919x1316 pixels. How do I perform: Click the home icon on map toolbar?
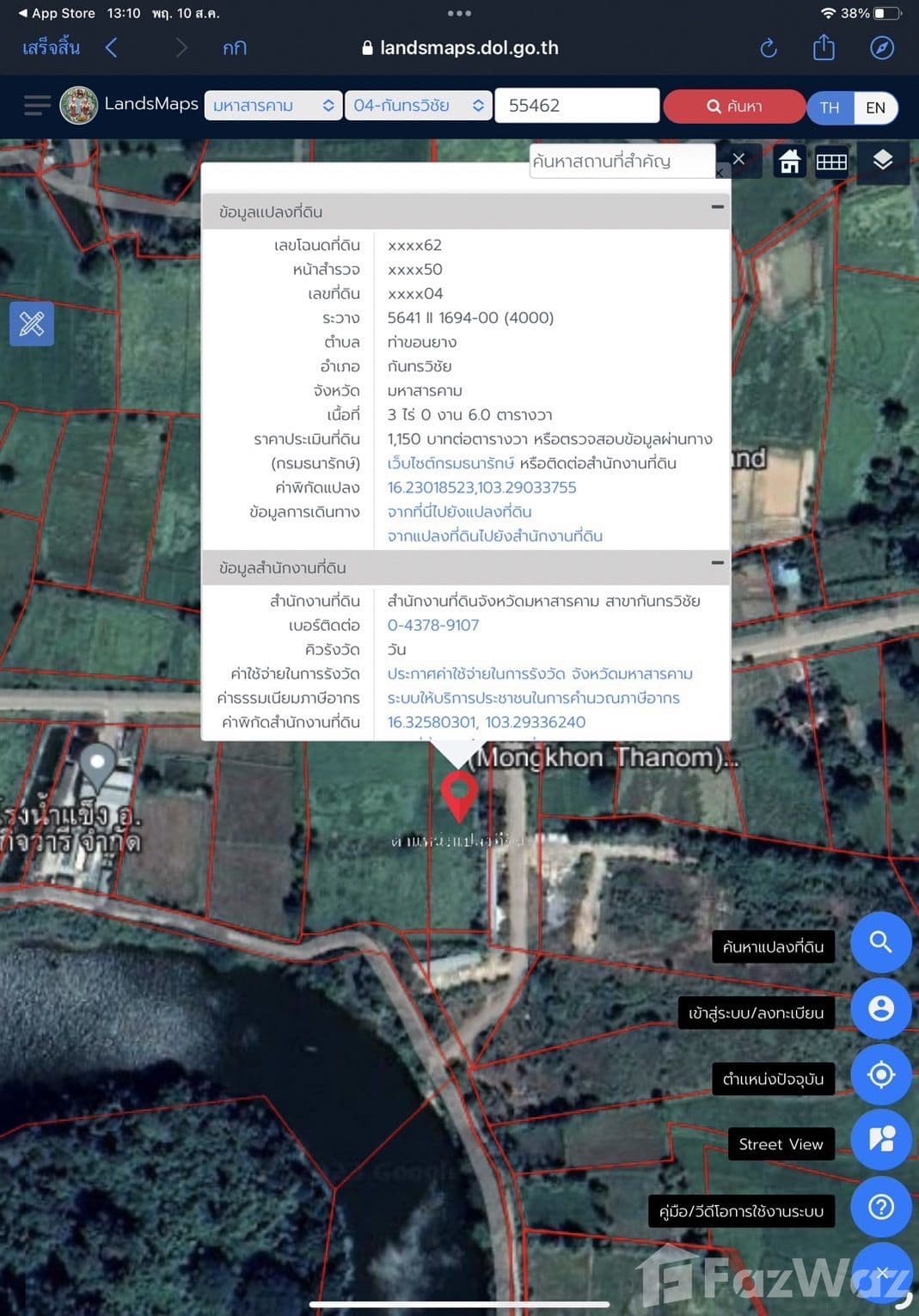point(789,162)
